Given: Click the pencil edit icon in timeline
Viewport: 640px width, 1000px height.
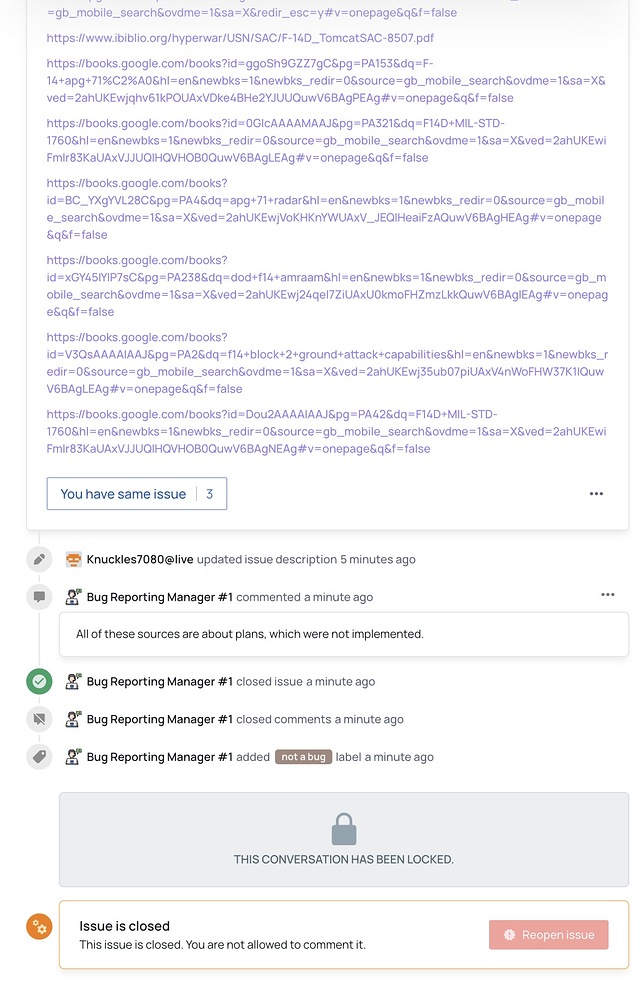Looking at the screenshot, I should point(39,559).
